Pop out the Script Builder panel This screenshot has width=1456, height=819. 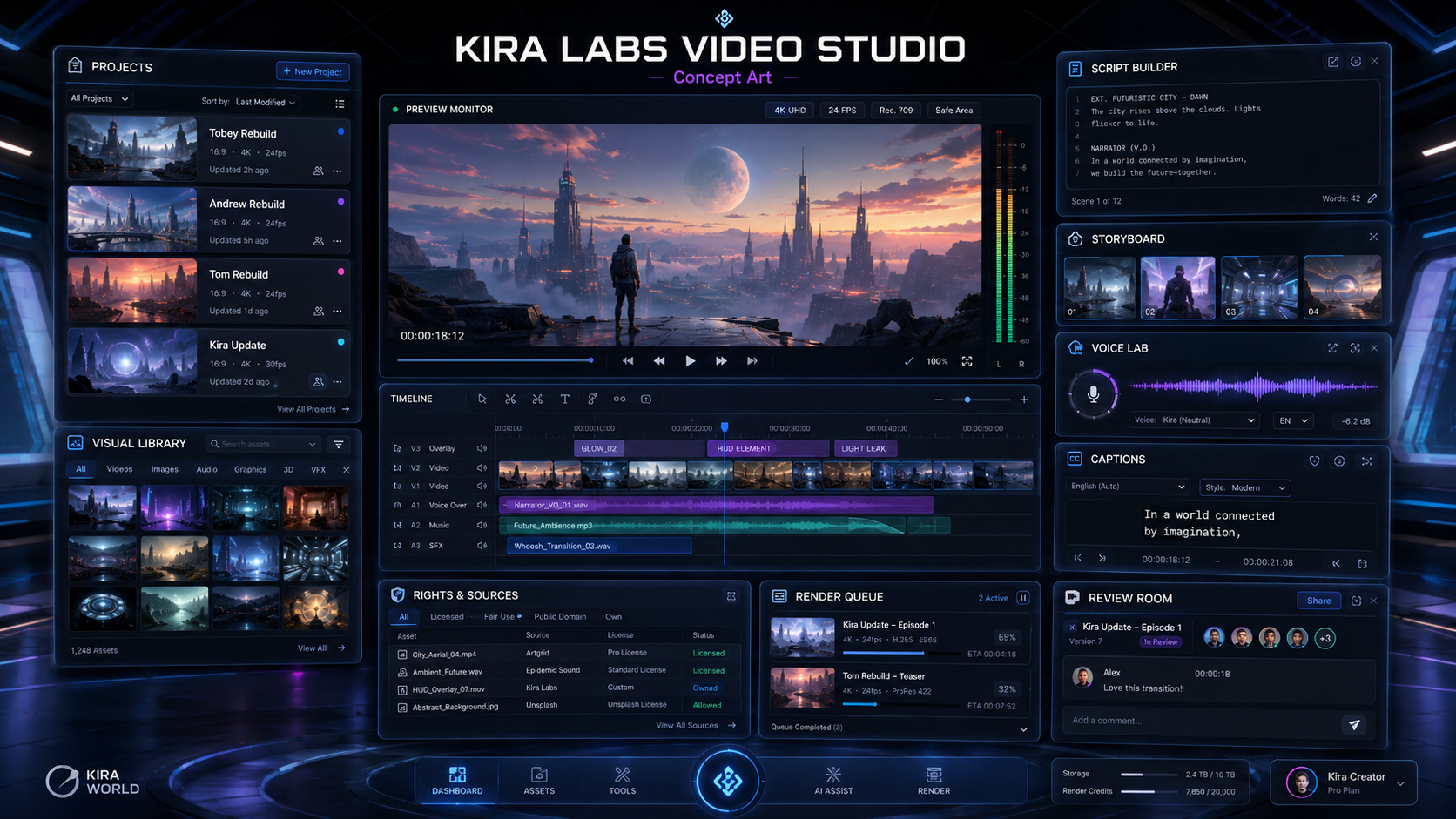coord(1333,62)
